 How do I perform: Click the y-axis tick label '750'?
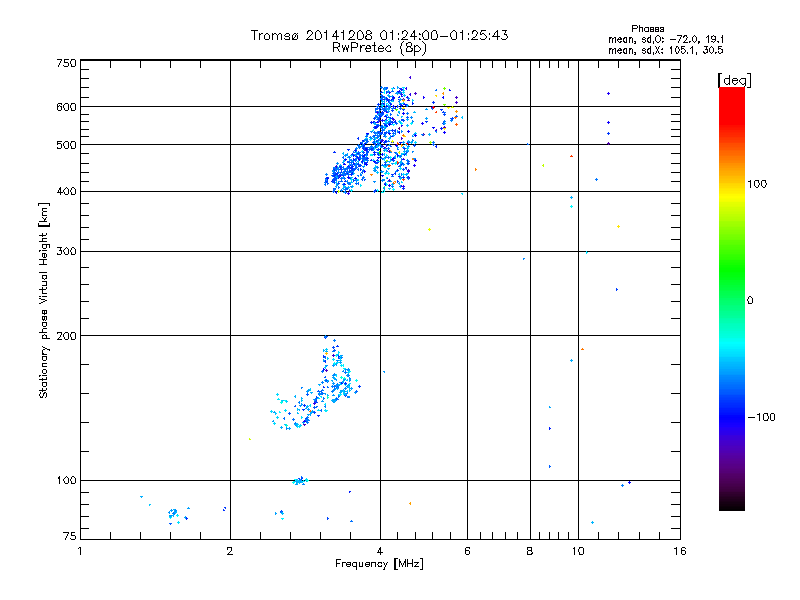pyautogui.click(x=66, y=63)
